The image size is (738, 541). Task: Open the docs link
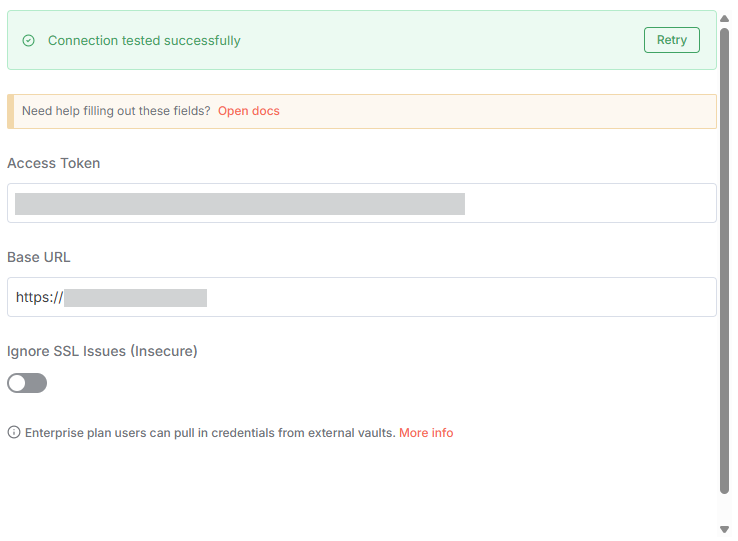click(x=249, y=111)
